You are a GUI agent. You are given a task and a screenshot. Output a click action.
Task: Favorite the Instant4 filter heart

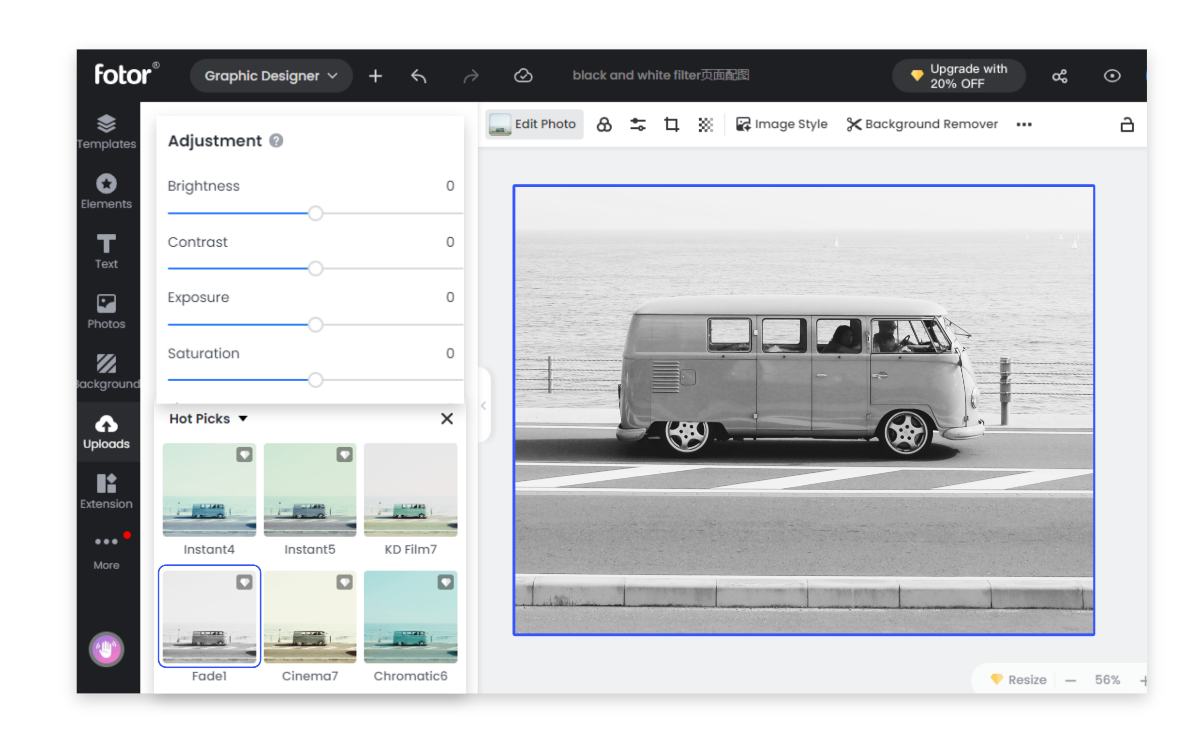[244, 455]
